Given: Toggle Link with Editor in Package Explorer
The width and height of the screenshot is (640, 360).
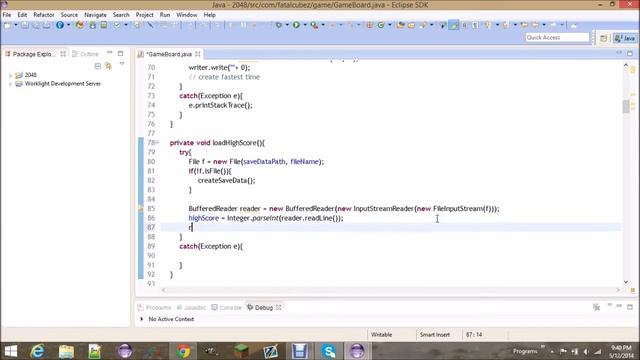Looking at the screenshot, I should point(108,66).
